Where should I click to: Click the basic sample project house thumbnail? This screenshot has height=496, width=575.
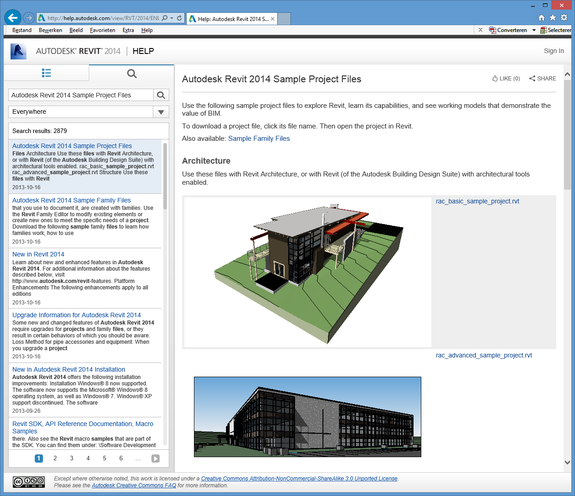[308, 272]
